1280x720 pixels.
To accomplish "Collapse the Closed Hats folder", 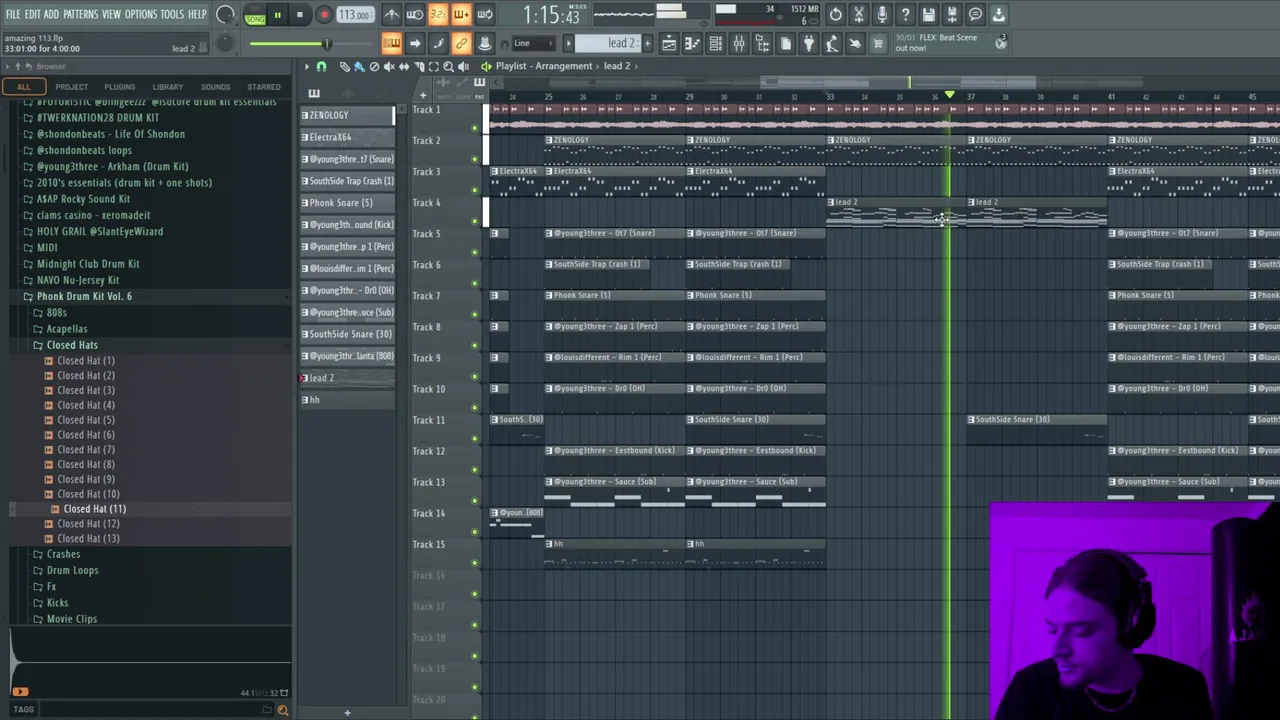I will click(71, 345).
